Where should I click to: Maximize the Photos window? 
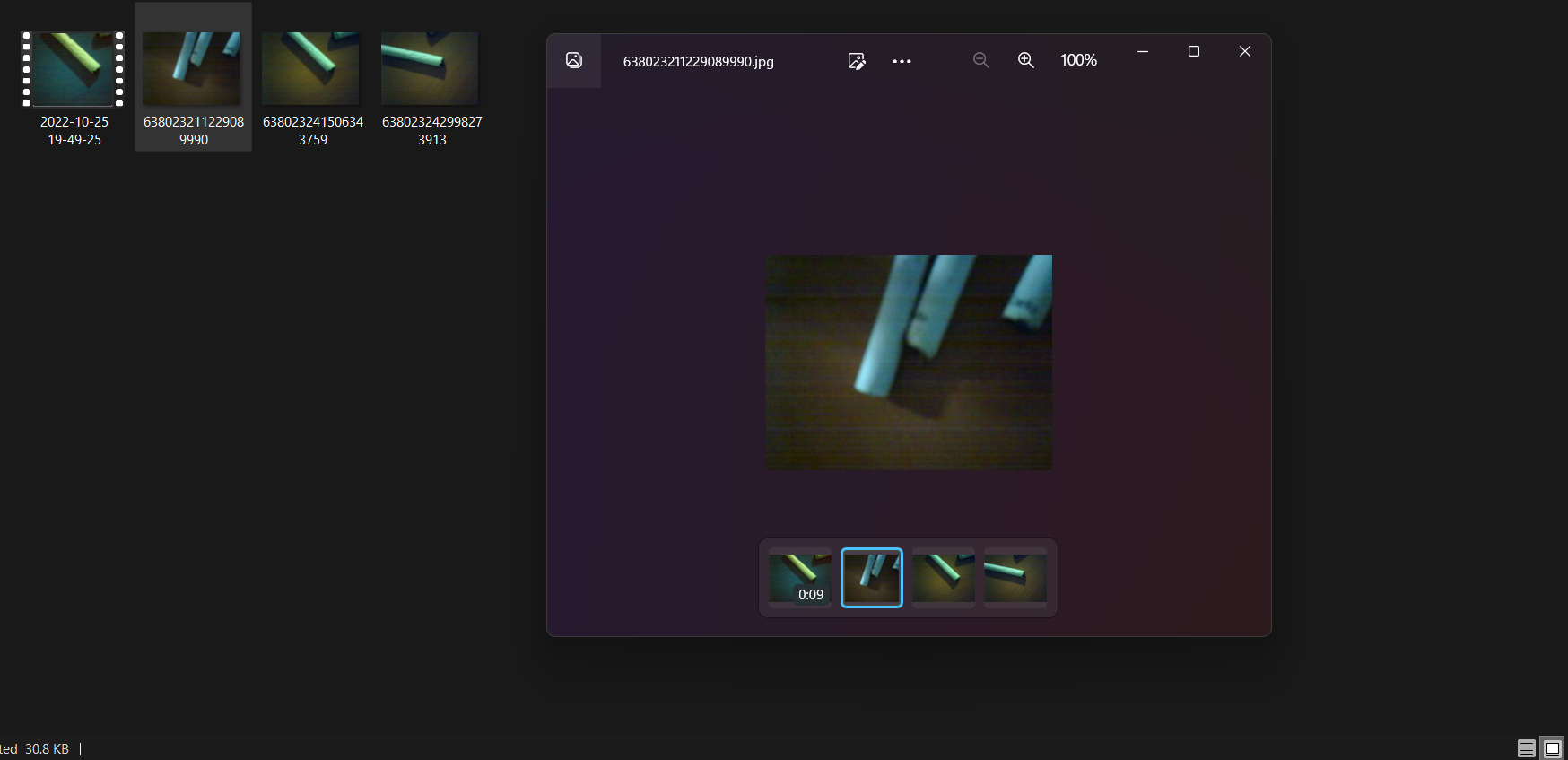click(1194, 51)
